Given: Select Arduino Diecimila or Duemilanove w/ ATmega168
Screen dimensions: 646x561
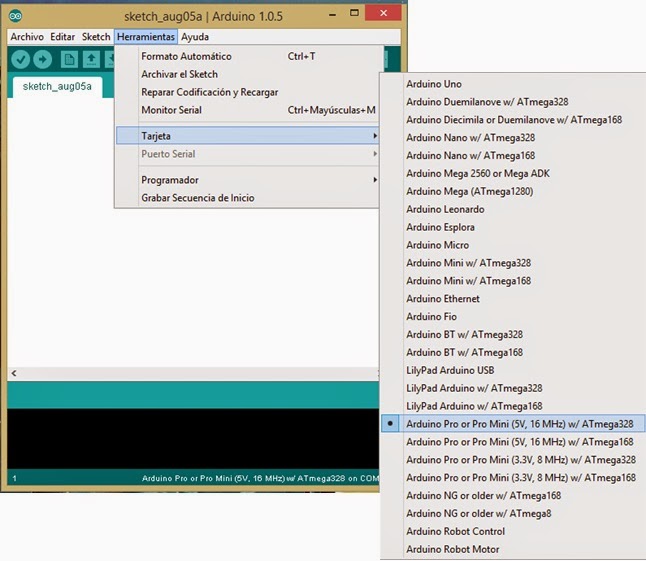Looking at the screenshot, I should click(513, 120).
